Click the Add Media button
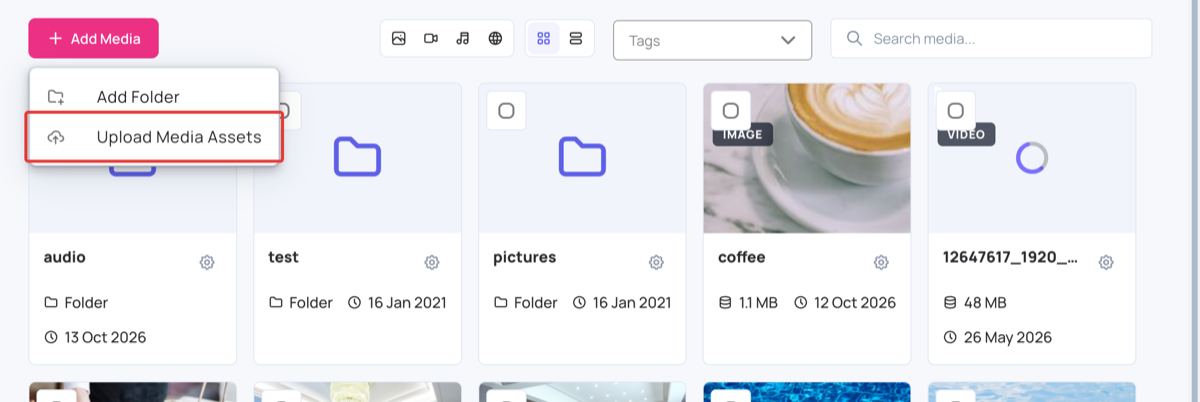Image resolution: width=1200 pixels, height=402 pixels. [93, 38]
